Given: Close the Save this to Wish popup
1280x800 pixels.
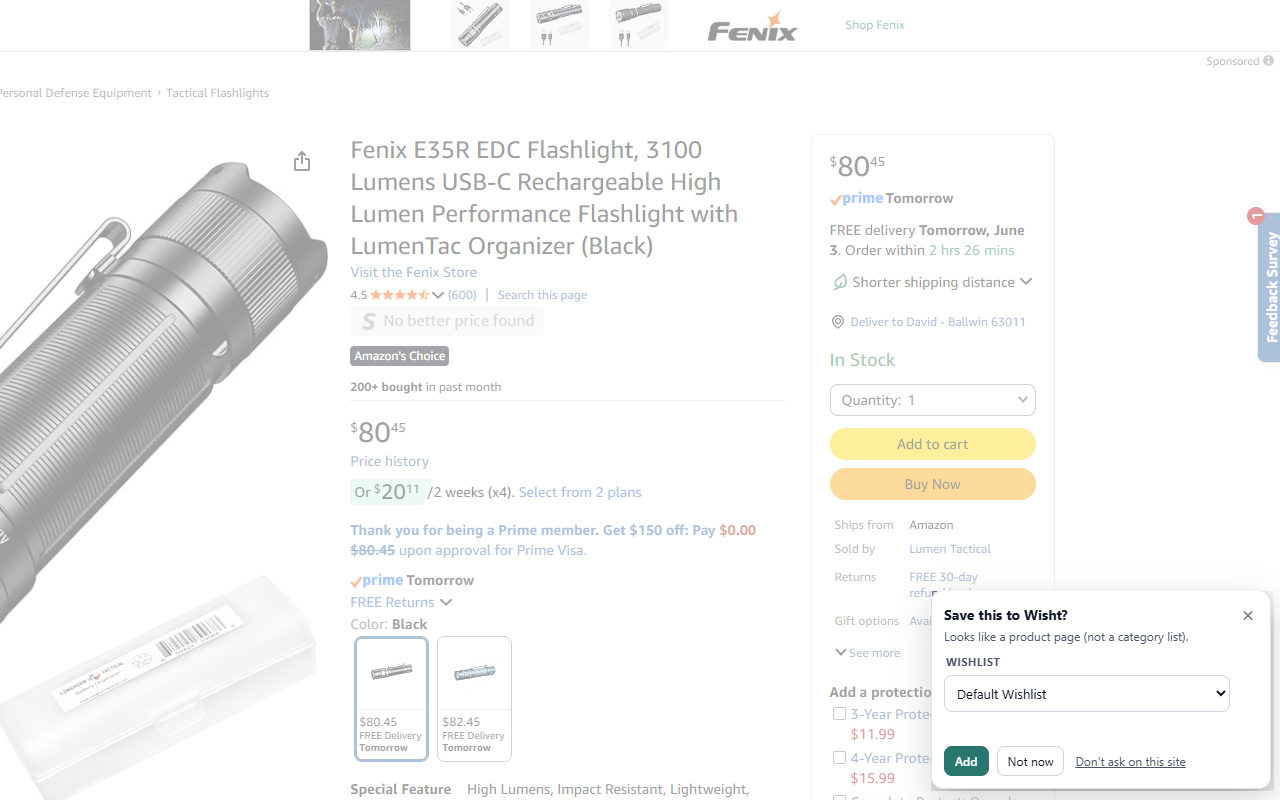Looking at the screenshot, I should pos(1248,615).
